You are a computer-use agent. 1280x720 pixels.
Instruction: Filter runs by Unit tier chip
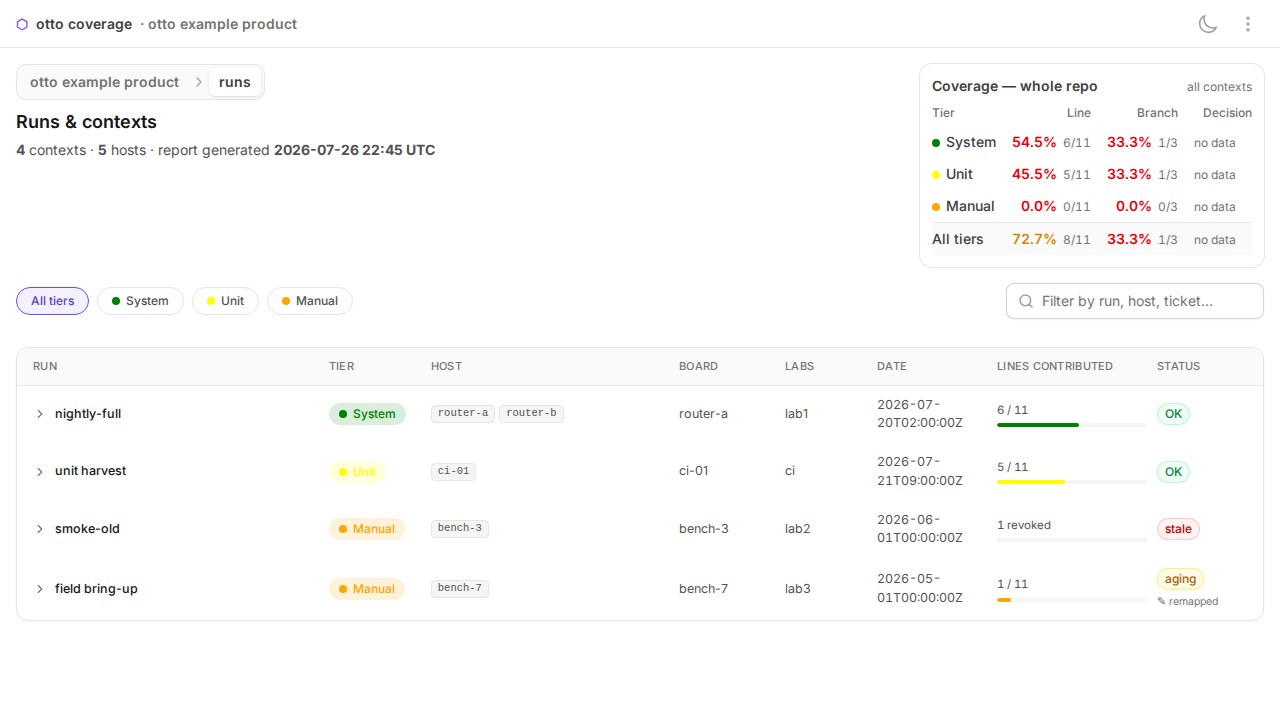(x=225, y=301)
